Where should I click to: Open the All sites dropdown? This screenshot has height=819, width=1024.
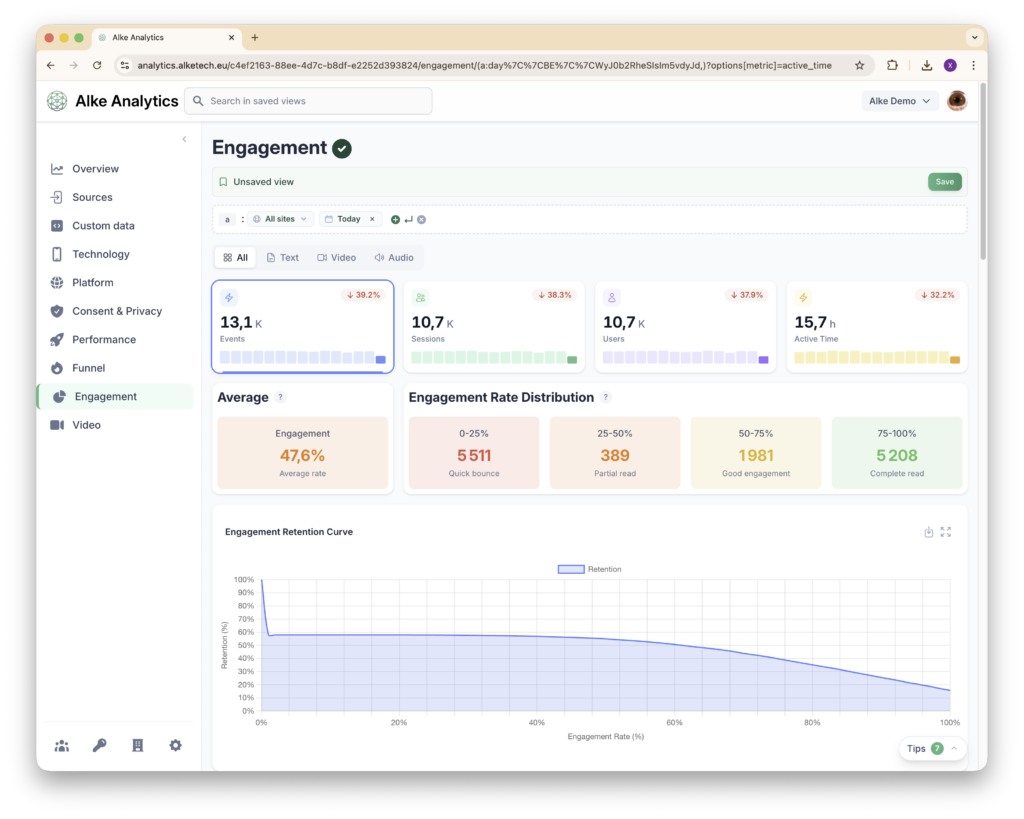click(281, 219)
